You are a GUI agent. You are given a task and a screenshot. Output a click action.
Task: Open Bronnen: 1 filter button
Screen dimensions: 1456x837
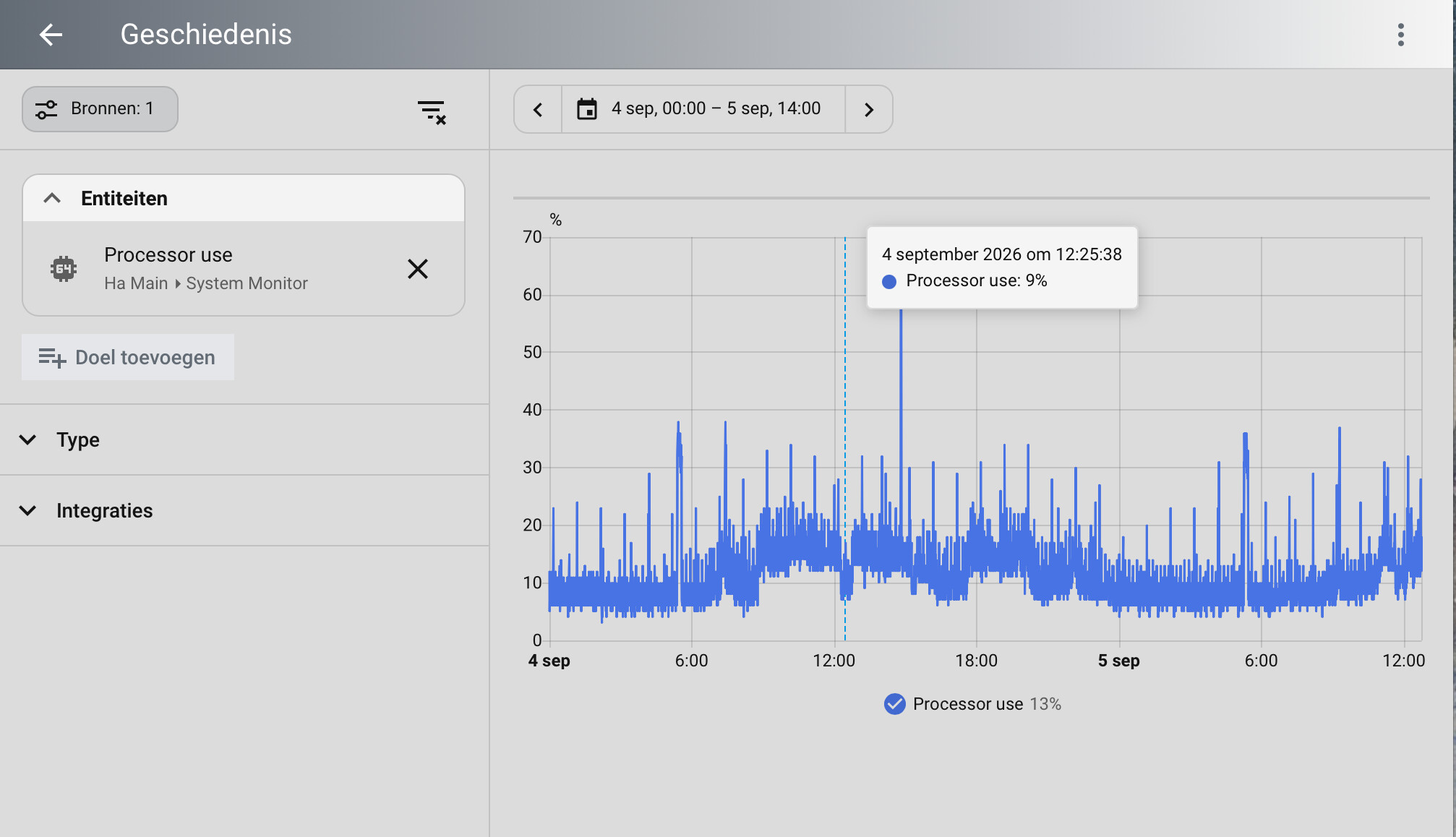point(100,109)
